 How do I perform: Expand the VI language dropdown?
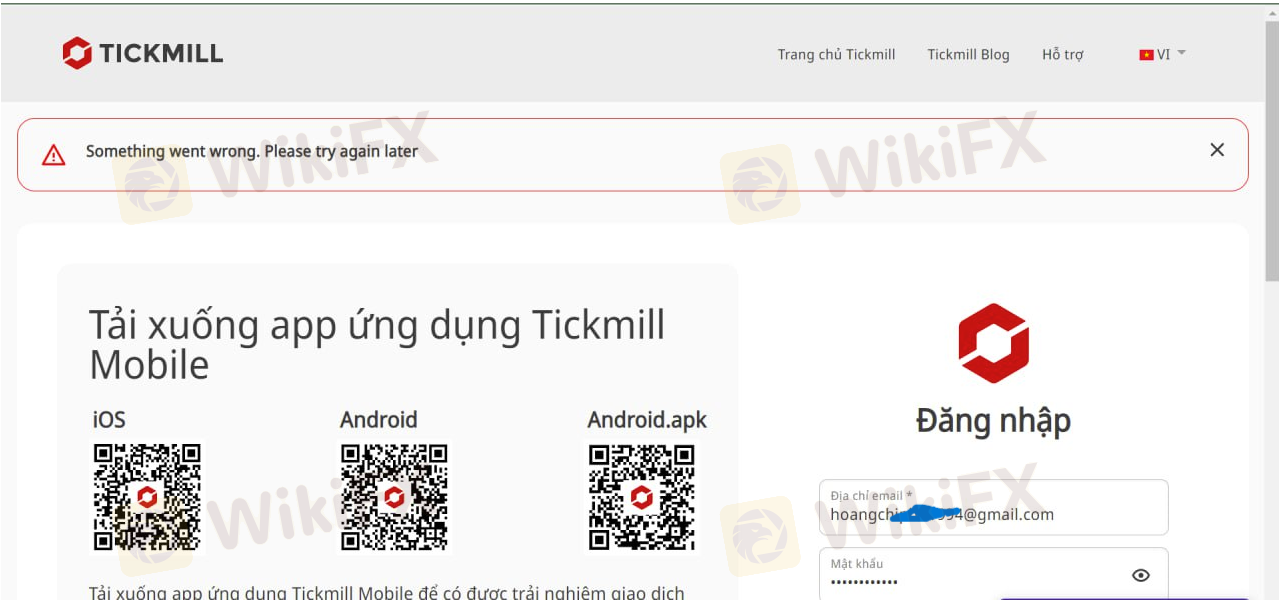point(1162,54)
